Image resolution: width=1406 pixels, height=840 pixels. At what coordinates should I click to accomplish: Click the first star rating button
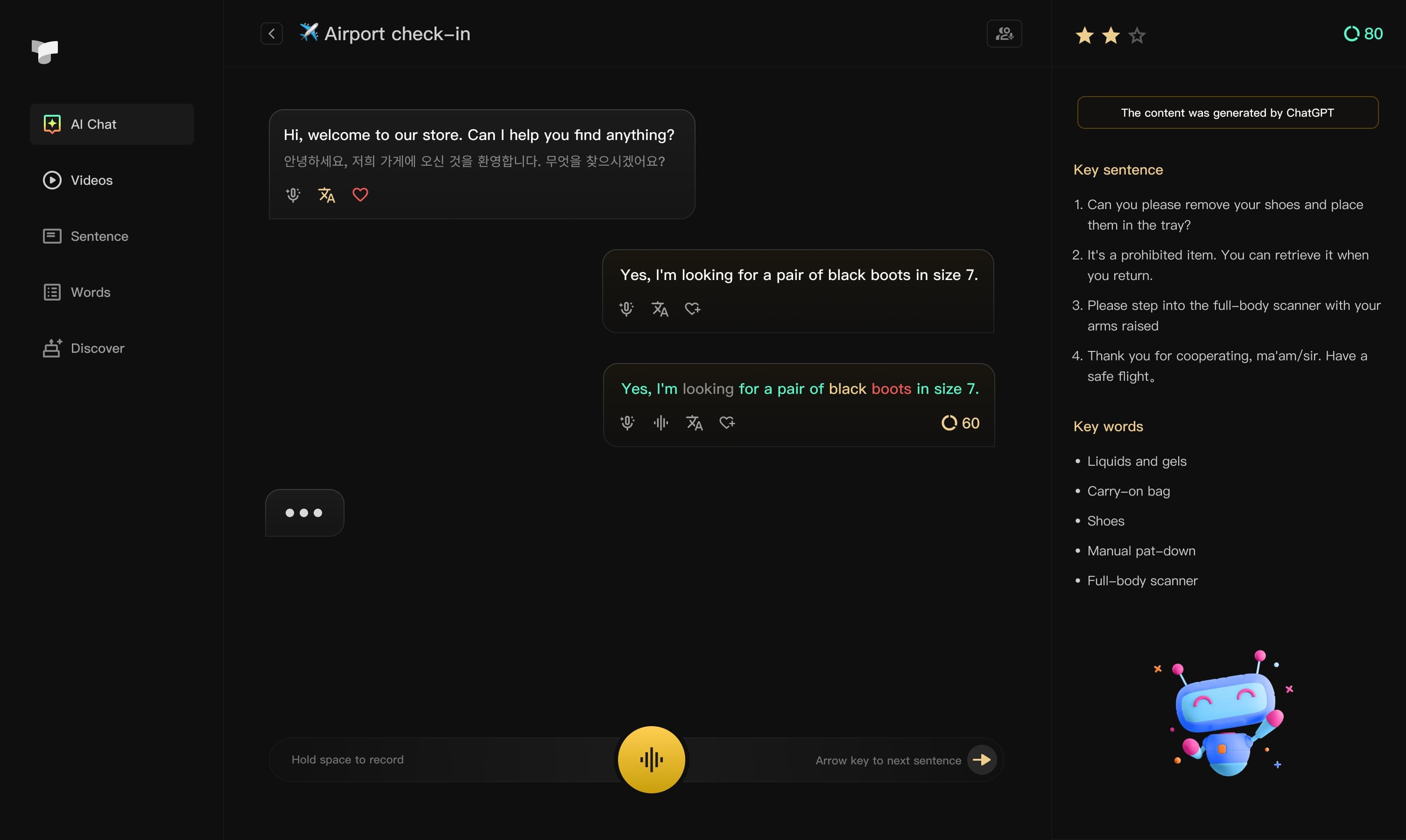[x=1084, y=33]
